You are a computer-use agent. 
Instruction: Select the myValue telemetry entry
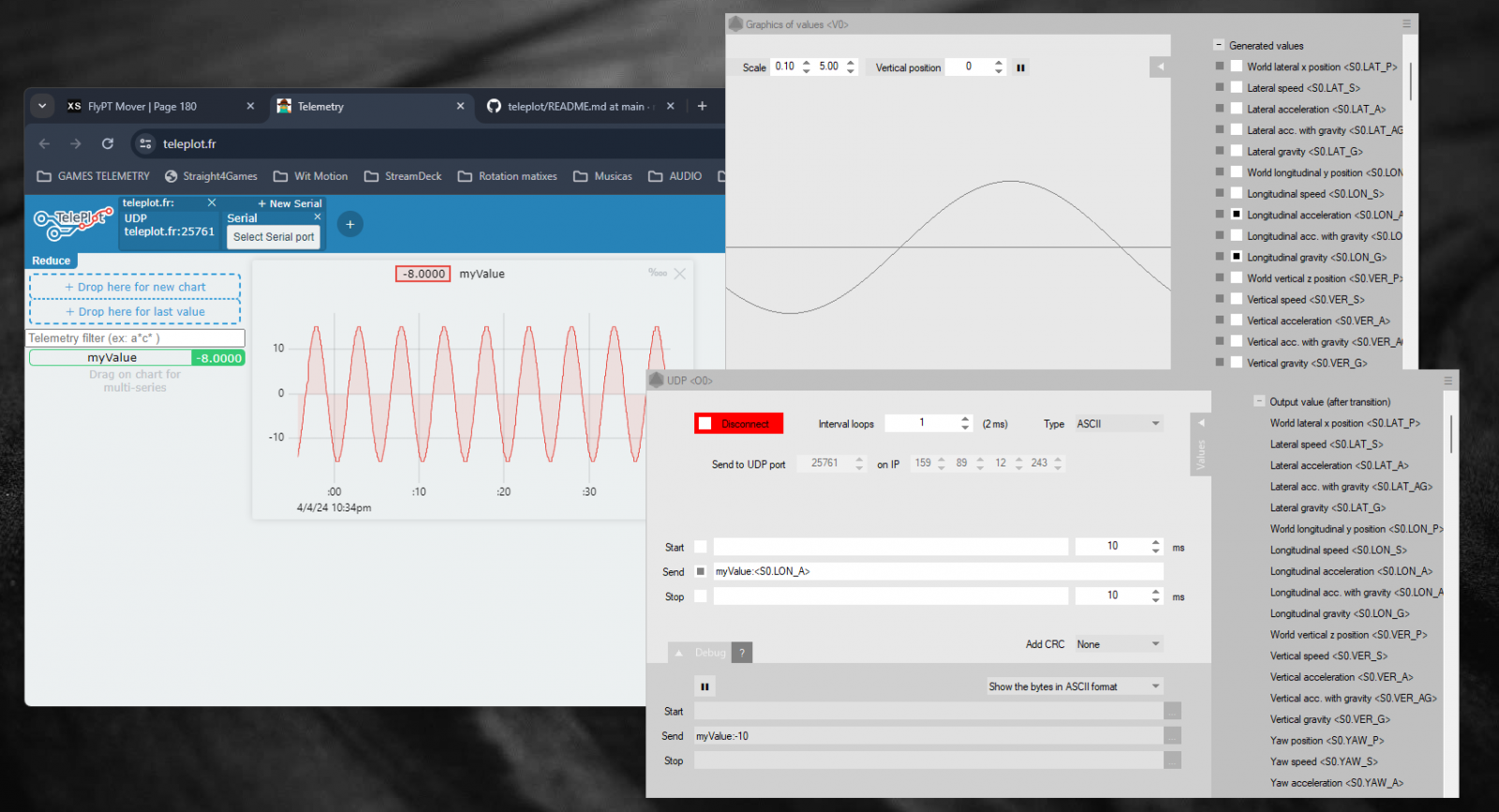point(137,358)
